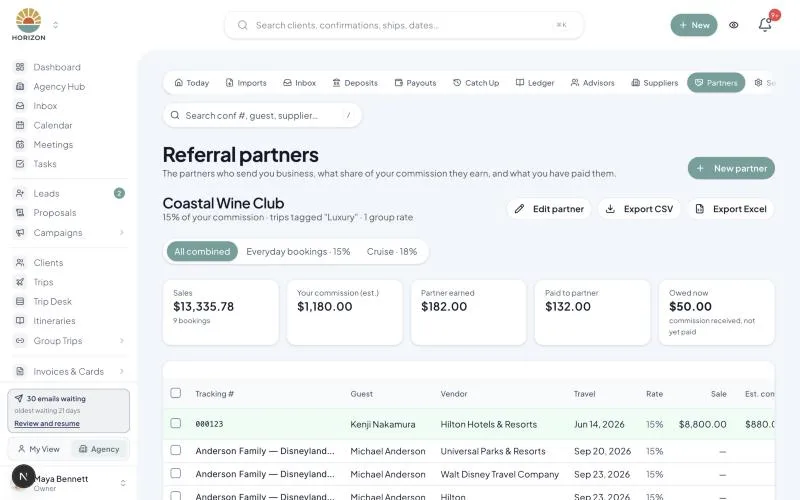Click the New partner button
Screen dimensions: 800x500
(x=731, y=168)
